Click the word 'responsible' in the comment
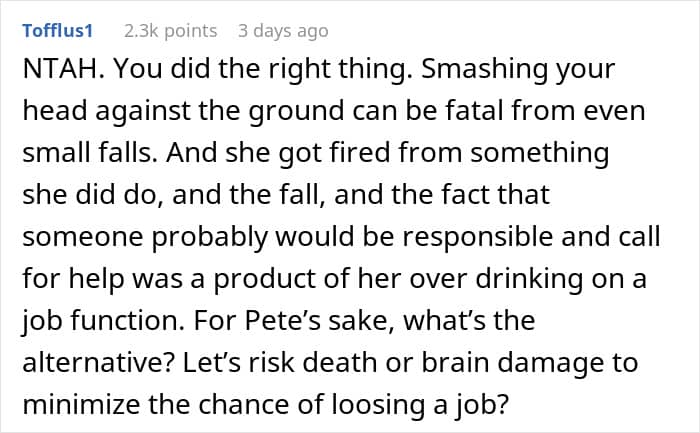 pyautogui.click(x=478, y=236)
